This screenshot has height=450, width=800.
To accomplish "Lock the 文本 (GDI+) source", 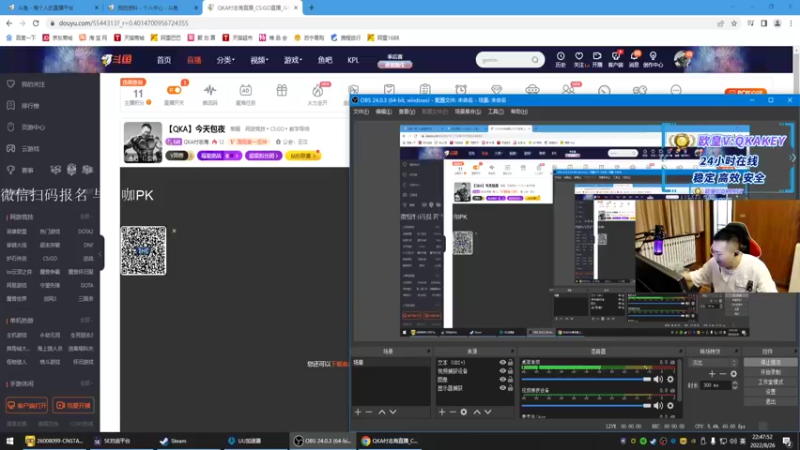I will (x=510, y=363).
